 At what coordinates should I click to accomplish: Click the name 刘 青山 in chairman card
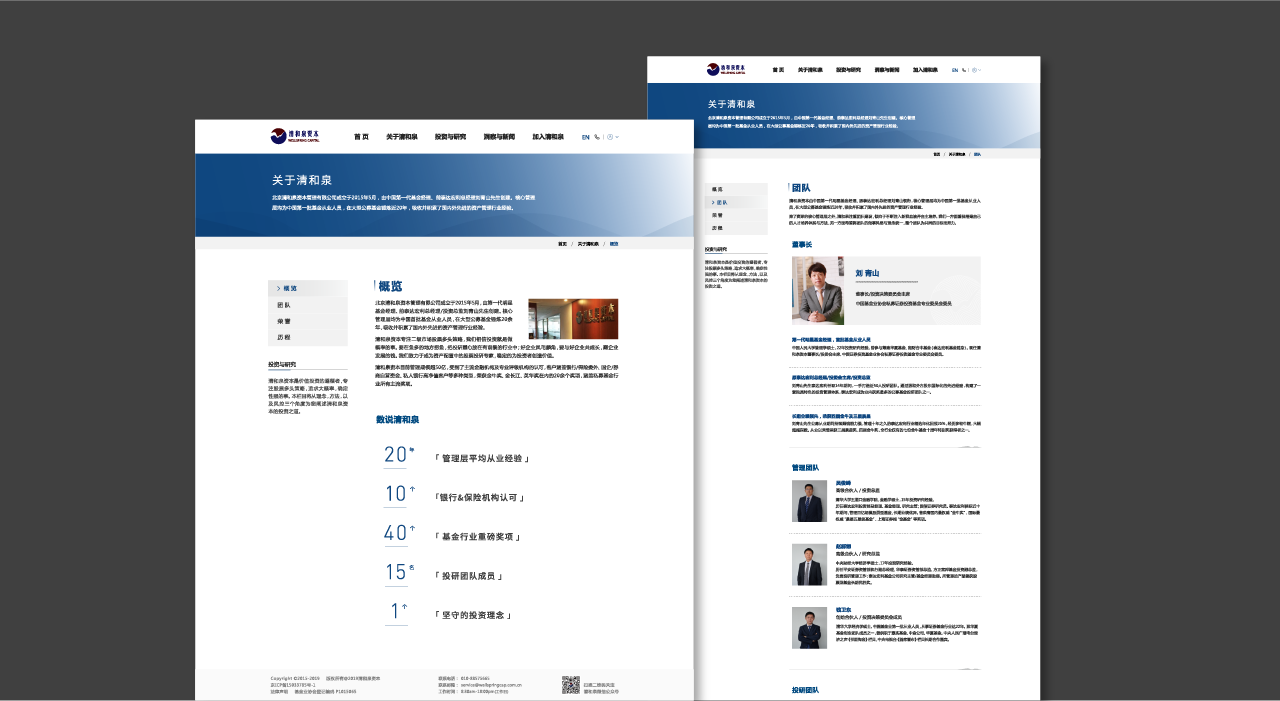click(867, 273)
